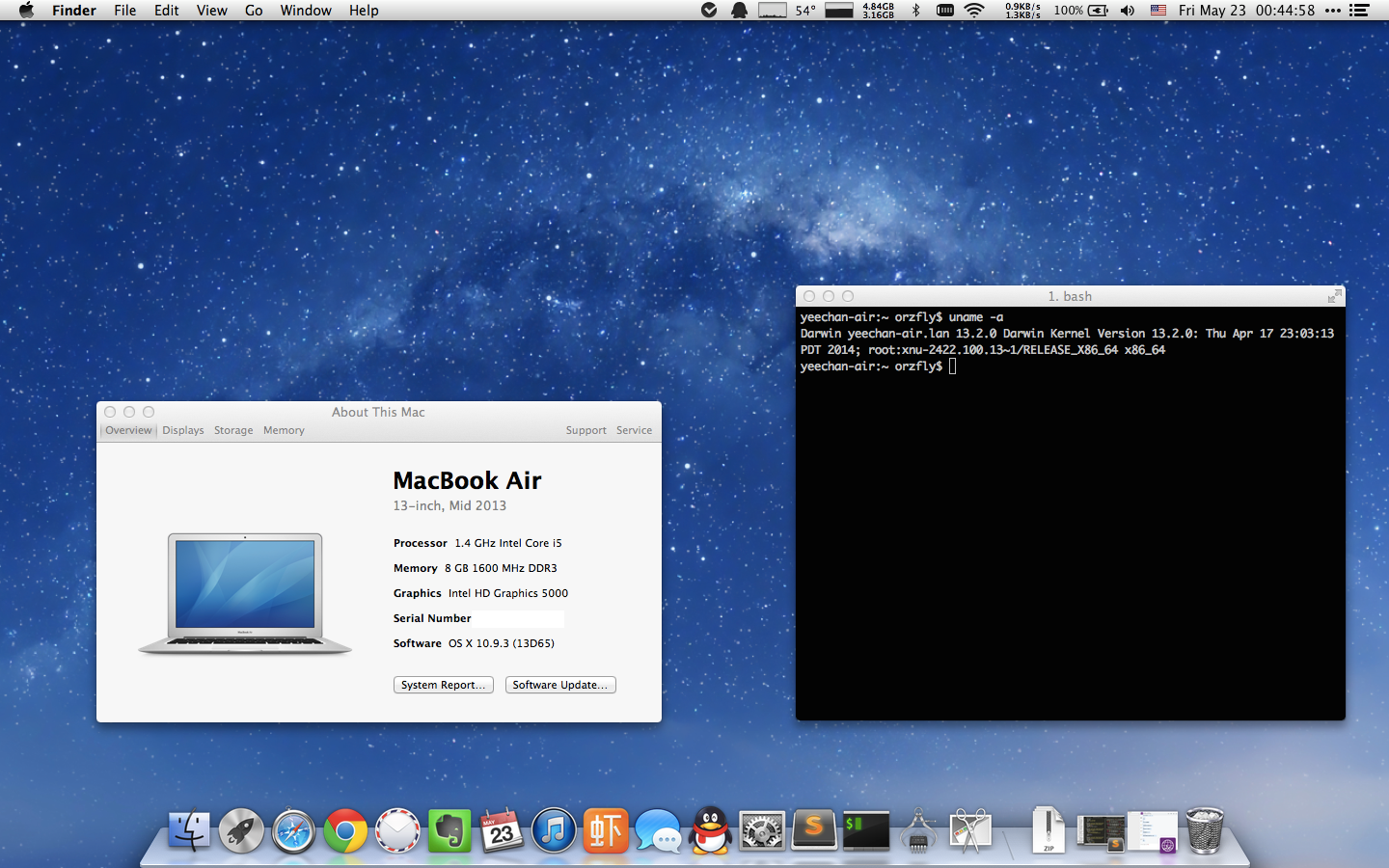This screenshot has height=868, width=1389.
Task: Open the QQ penguin app in dock
Action: 711,830
